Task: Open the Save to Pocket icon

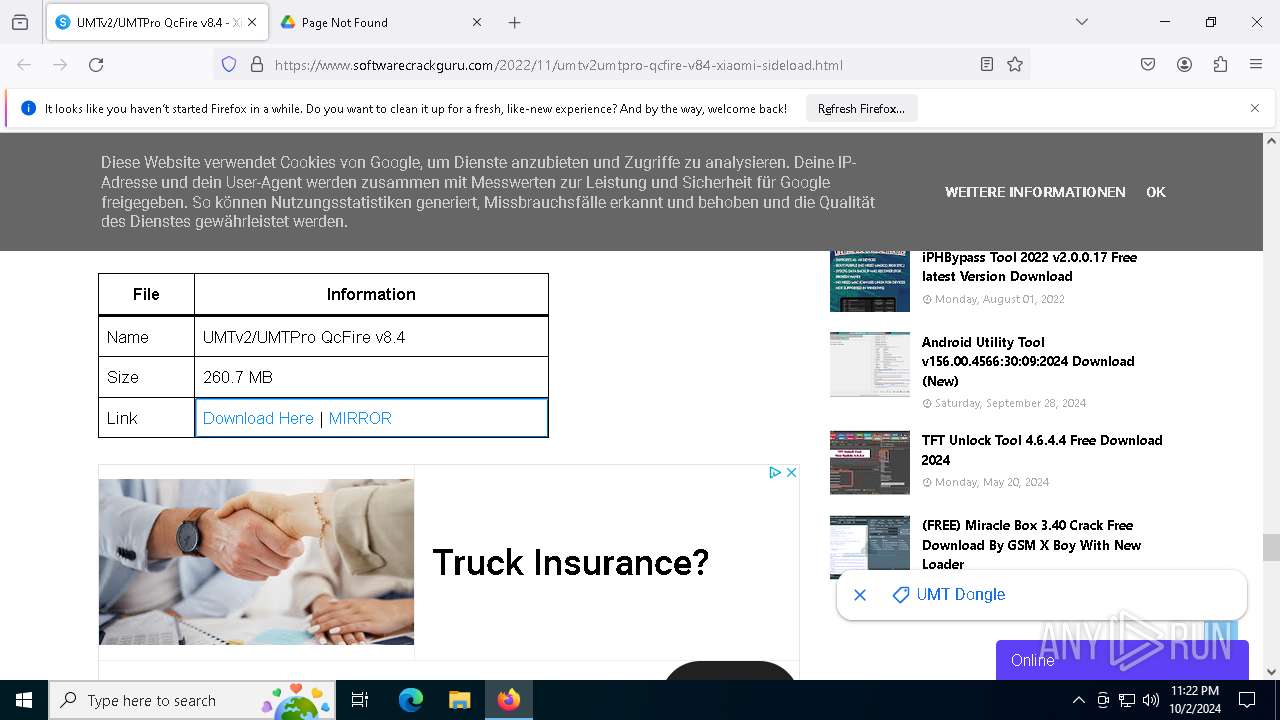Action: 1148,64
